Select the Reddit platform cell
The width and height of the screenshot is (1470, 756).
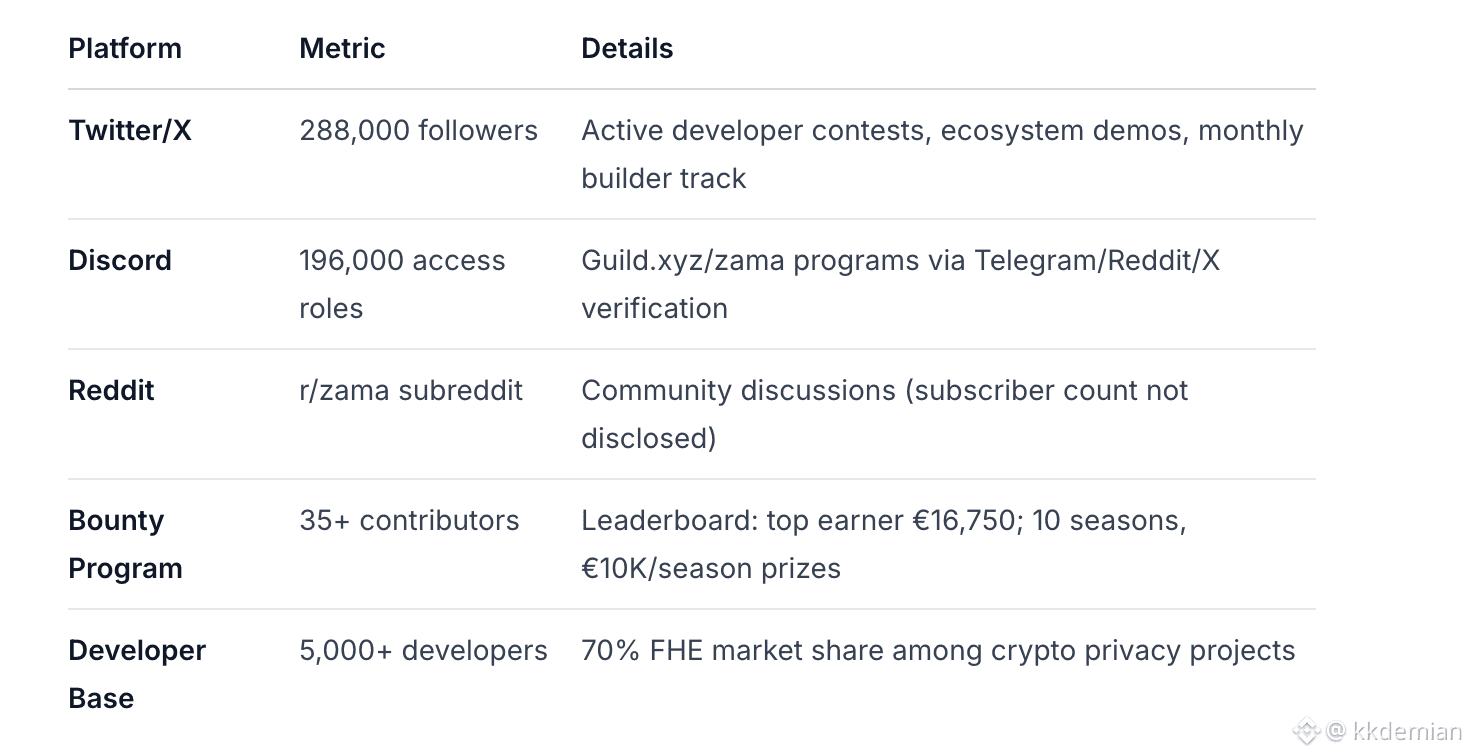pos(111,390)
